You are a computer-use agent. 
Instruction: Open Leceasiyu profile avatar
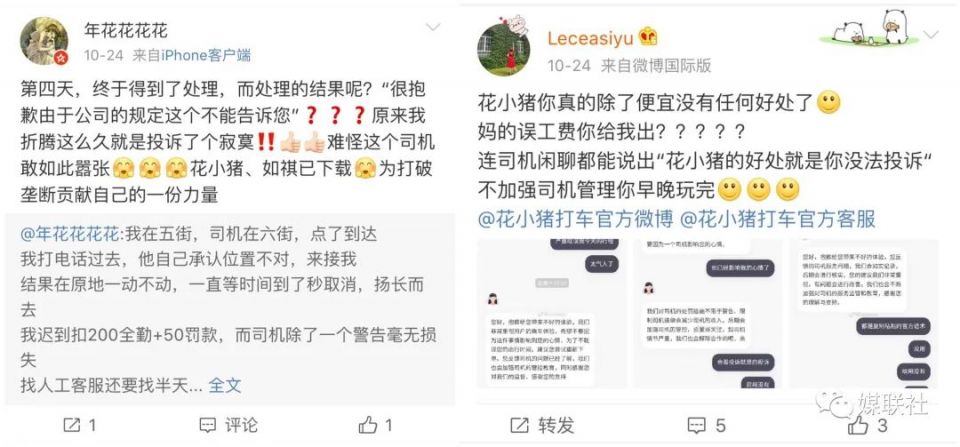(x=503, y=50)
